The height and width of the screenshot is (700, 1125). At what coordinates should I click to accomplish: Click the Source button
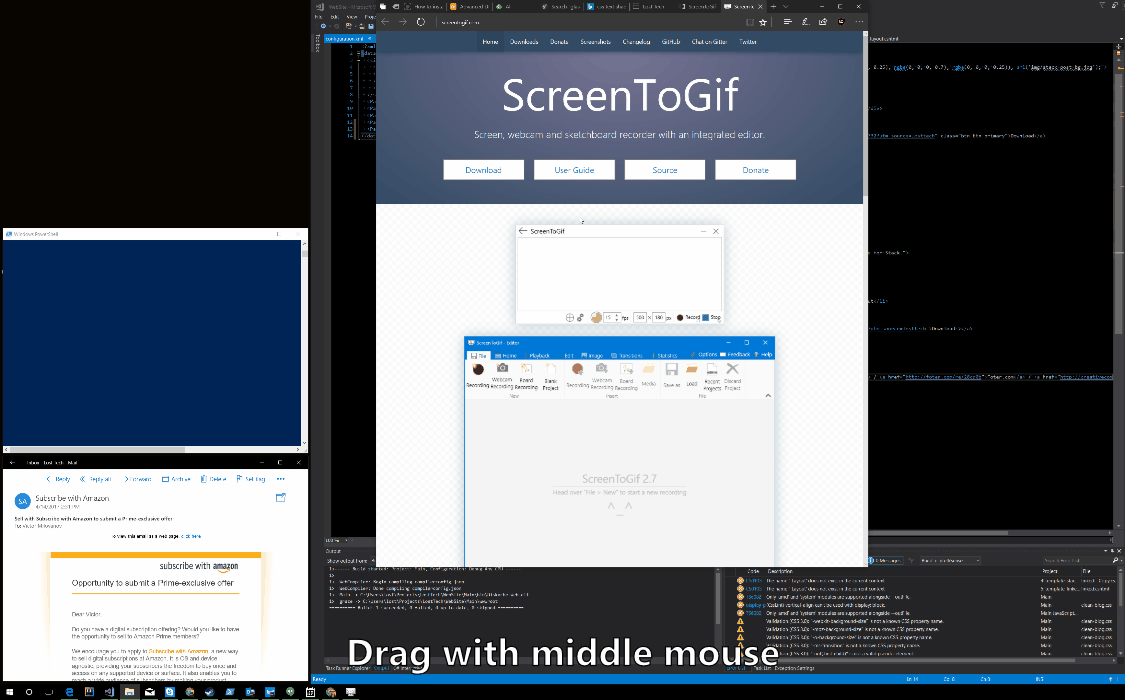[x=664, y=170]
